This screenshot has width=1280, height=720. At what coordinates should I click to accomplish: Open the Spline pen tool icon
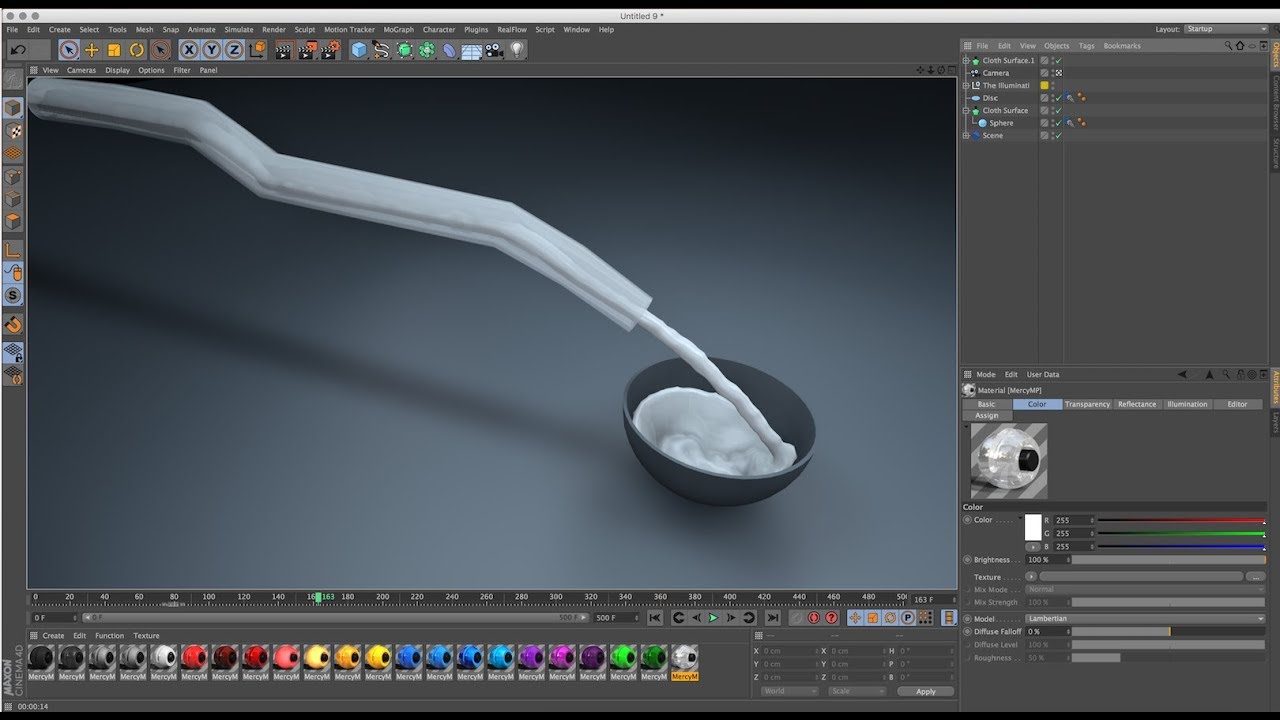(x=381, y=50)
